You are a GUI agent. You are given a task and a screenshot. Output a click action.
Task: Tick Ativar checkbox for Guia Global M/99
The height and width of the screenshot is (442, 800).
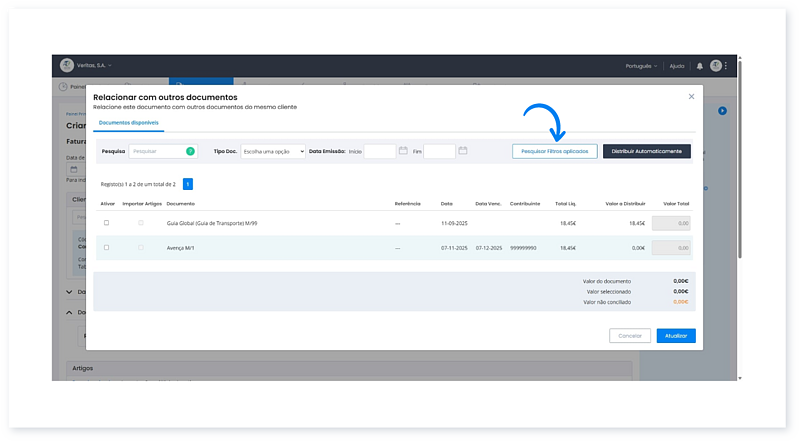[107, 222]
